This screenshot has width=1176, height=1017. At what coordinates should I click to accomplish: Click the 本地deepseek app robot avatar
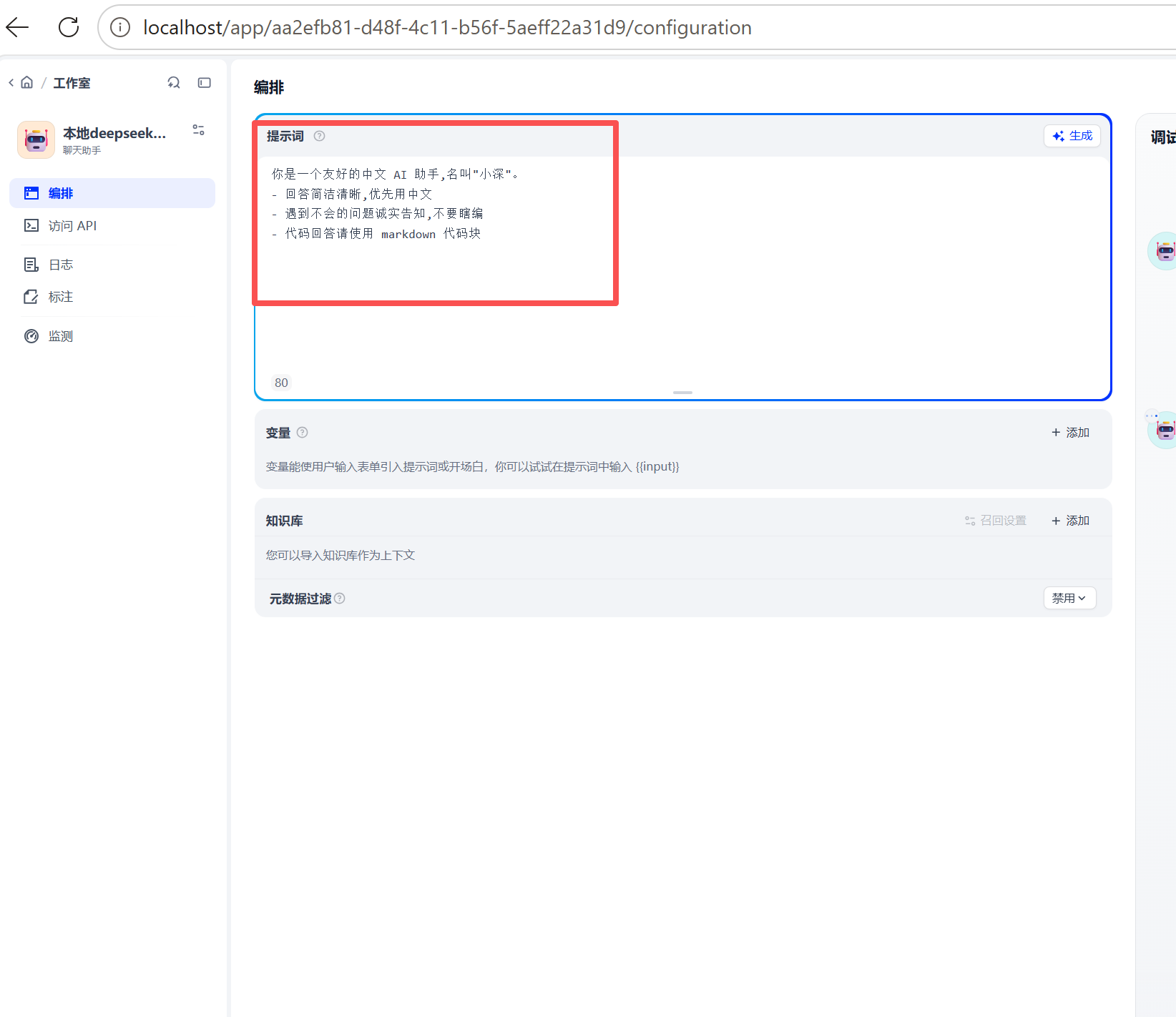tap(36, 139)
